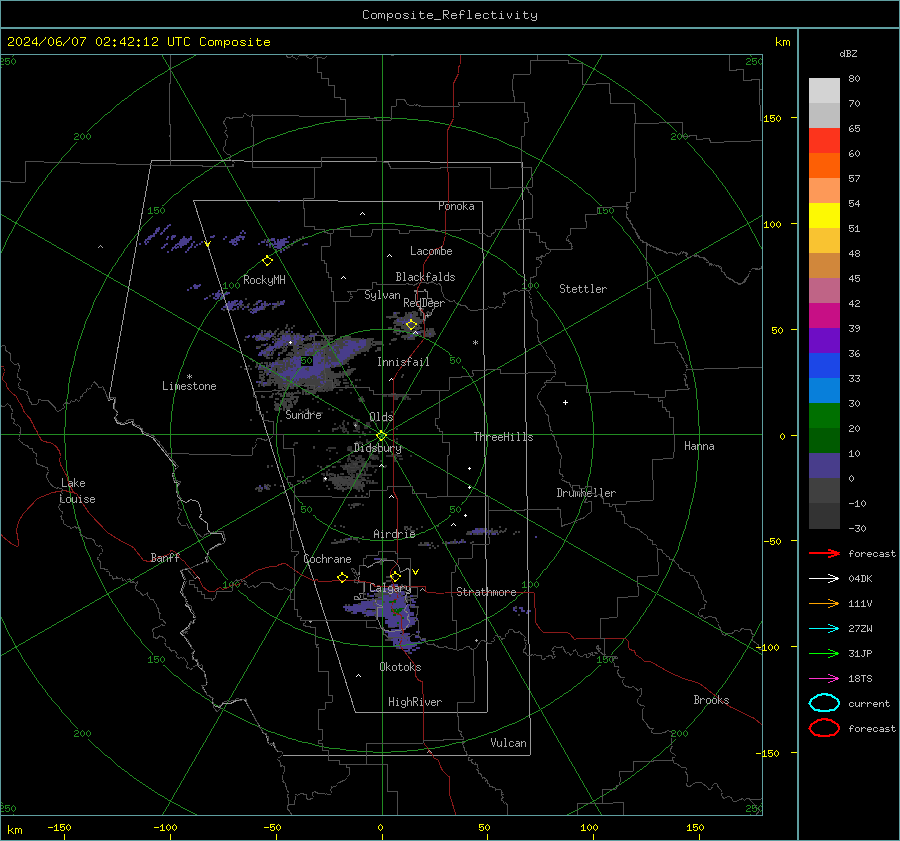
Task: Click the violet-purple swatch near 39 dBZ
Action: tap(824, 341)
